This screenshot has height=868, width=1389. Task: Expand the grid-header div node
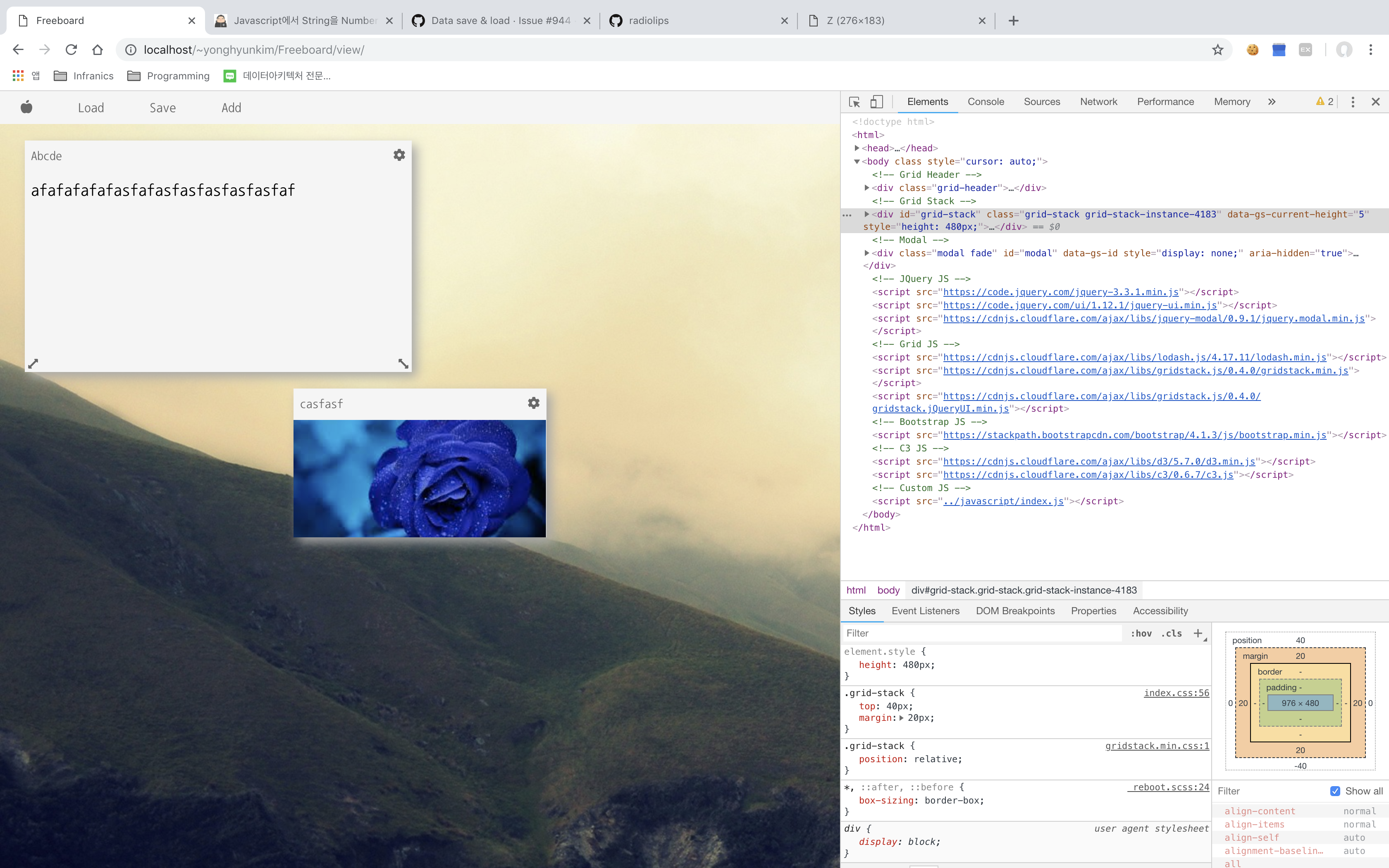pyautogui.click(x=867, y=188)
